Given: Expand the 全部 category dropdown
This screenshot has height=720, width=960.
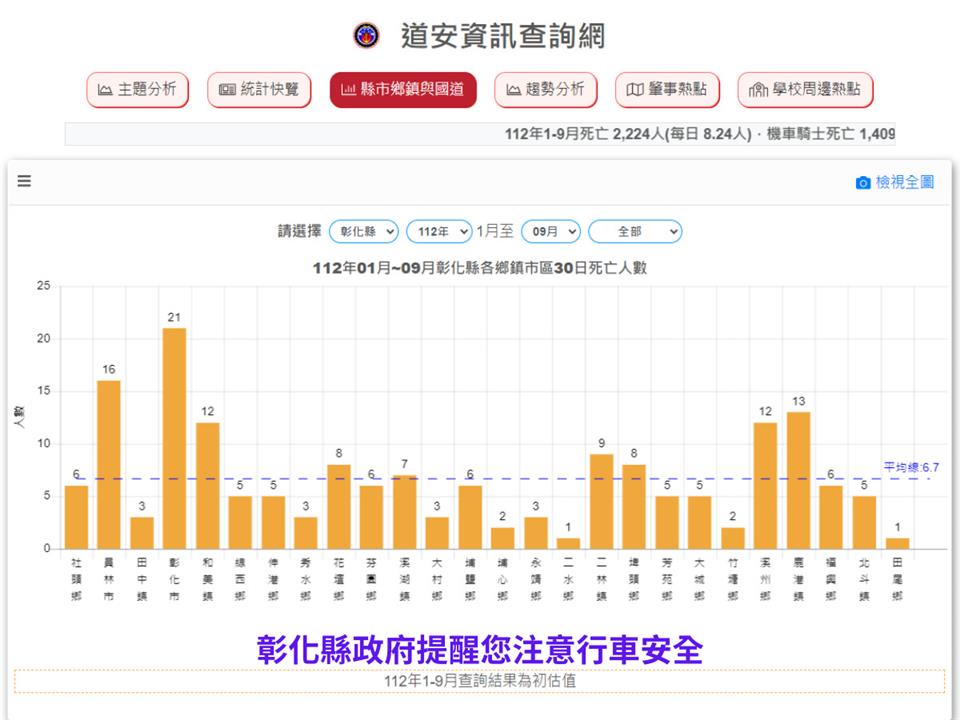Looking at the screenshot, I should point(635,231).
